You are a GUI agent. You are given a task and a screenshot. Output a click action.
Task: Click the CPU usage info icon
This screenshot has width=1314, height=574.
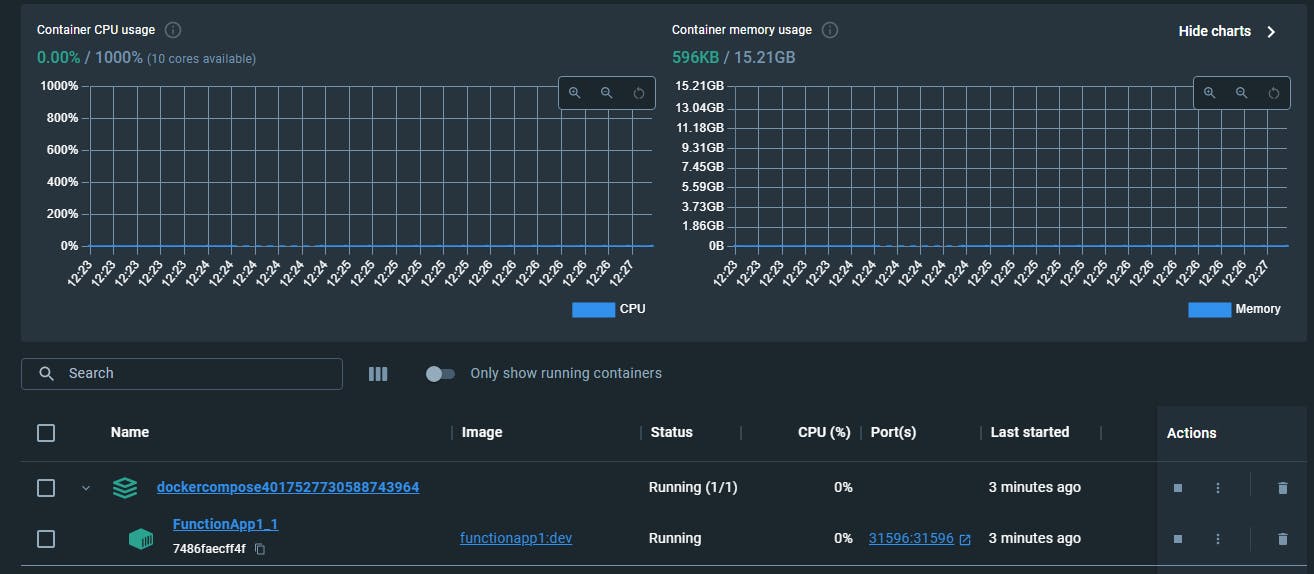[173, 30]
